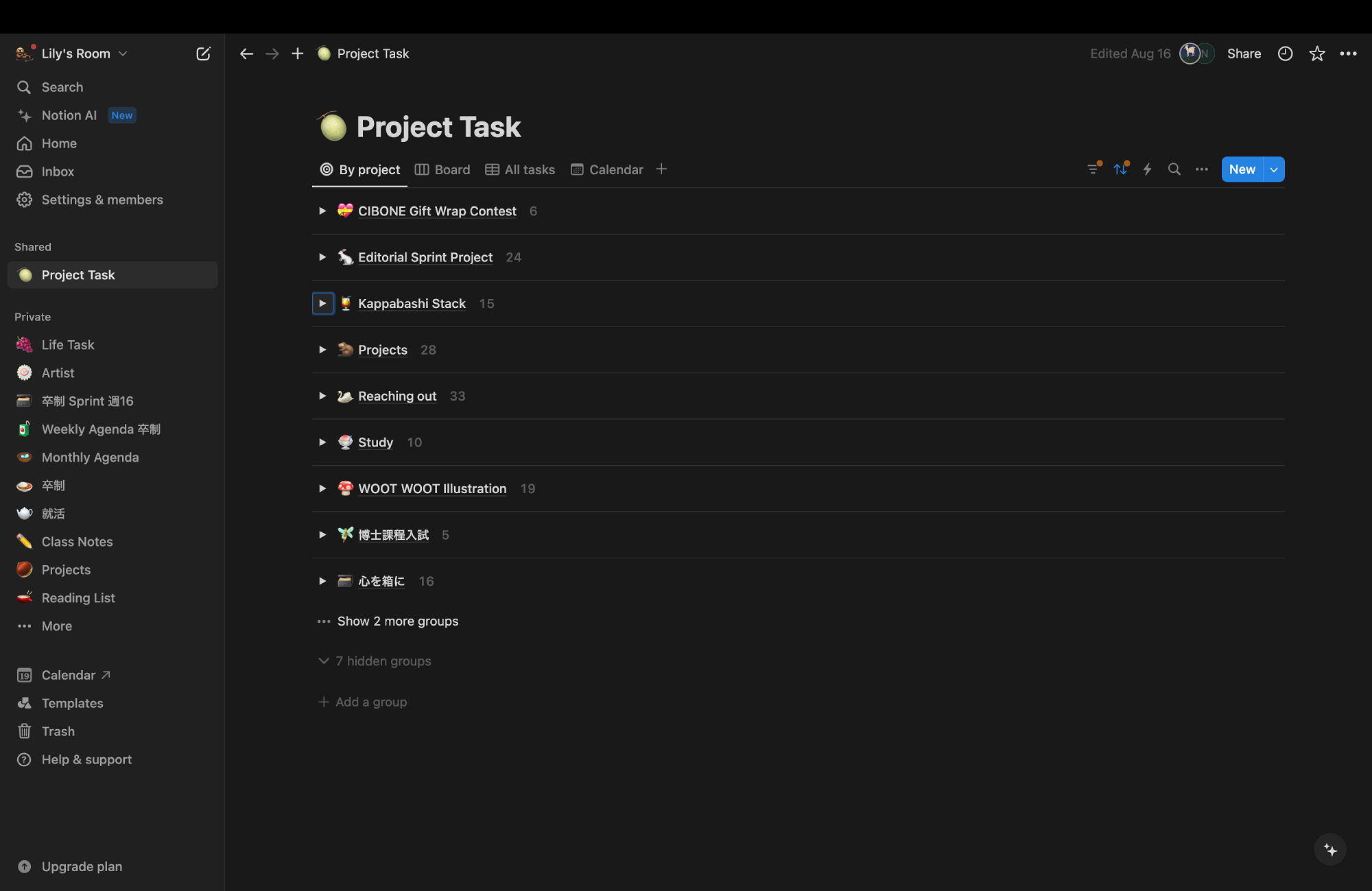Open the filter options icon
This screenshot has width=1372, height=891.
click(1093, 169)
